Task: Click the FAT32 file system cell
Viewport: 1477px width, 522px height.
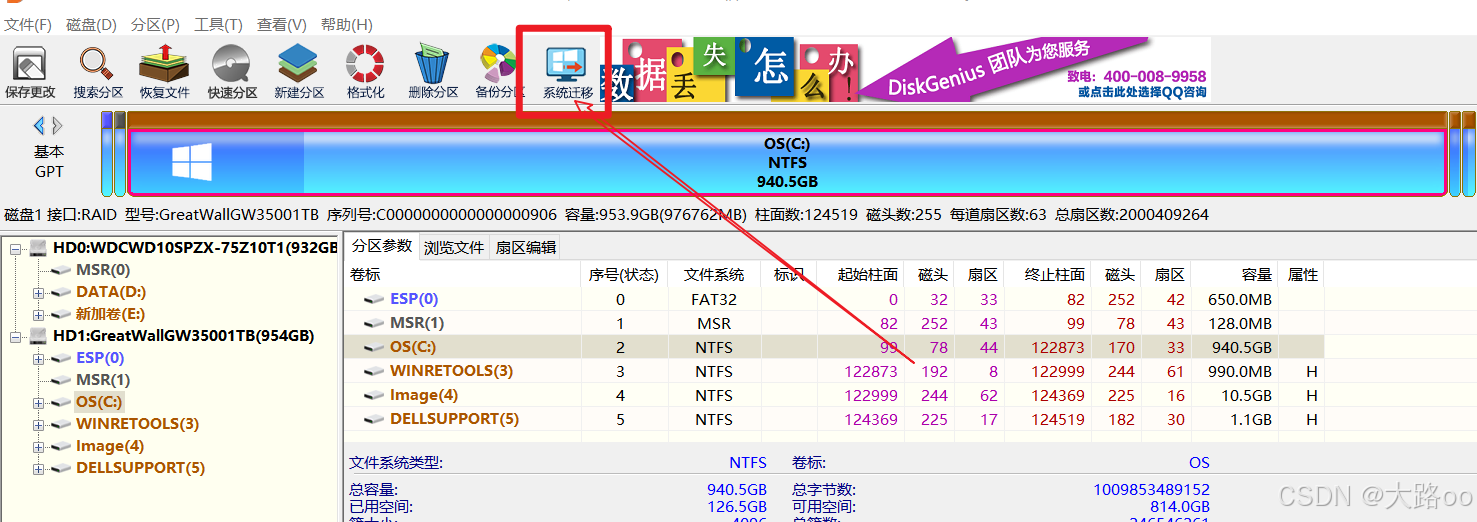Action: click(x=714, y=299)
